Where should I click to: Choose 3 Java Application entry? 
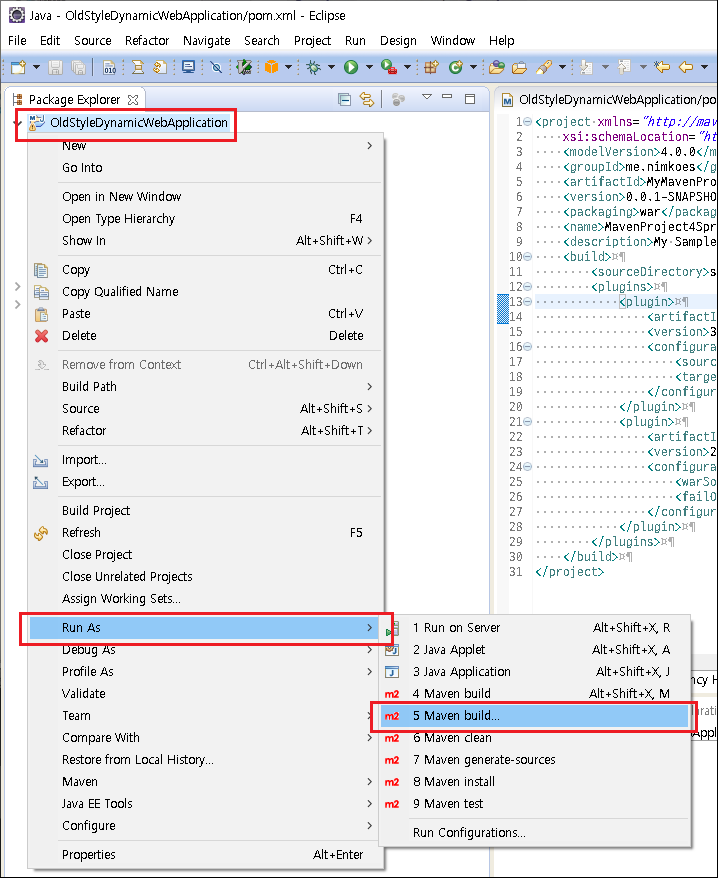coord(534,672)
